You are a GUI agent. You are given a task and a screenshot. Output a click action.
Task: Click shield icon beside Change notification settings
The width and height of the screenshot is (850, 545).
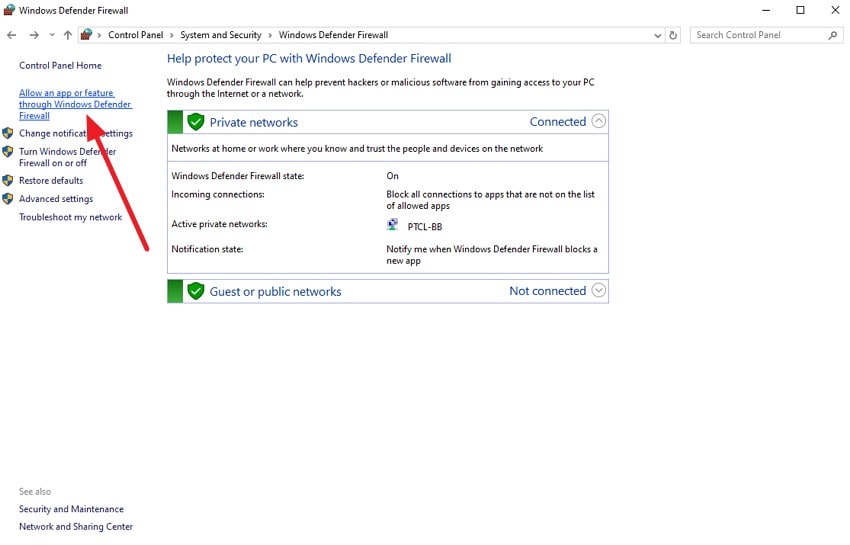[8, 133]
